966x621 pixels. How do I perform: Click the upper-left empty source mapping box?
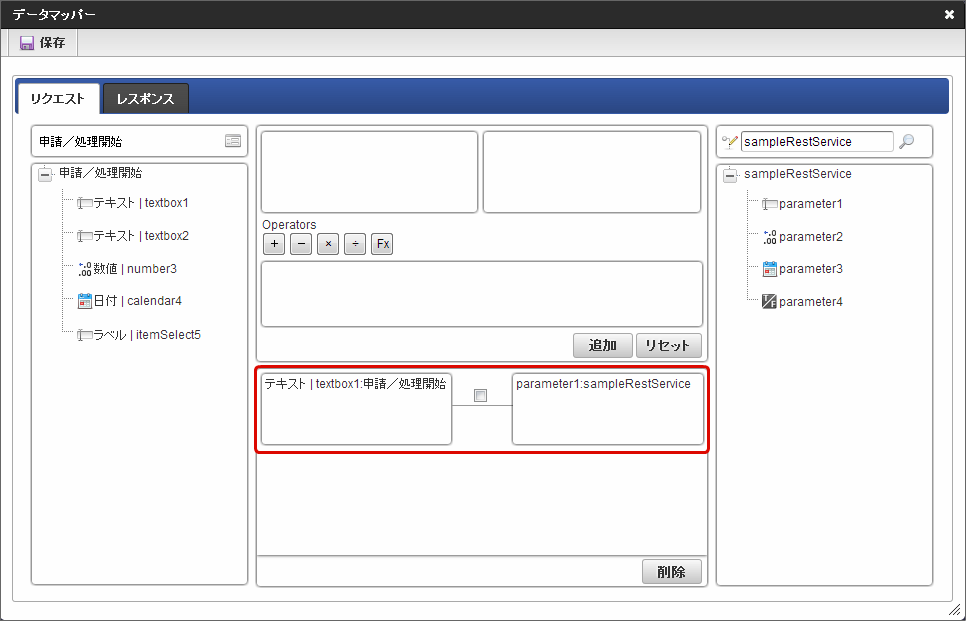[370, 172]
